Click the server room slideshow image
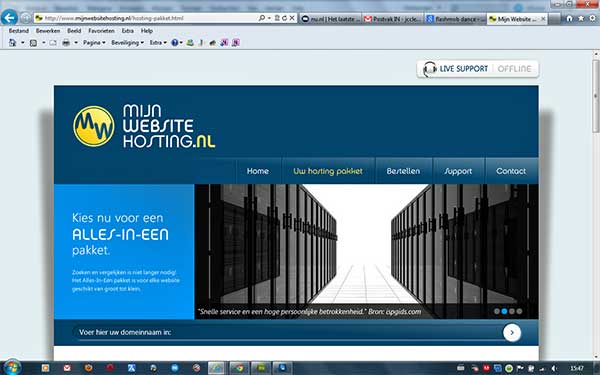Image resolution: width=600 pixels, height=375 pixels. 366,251
